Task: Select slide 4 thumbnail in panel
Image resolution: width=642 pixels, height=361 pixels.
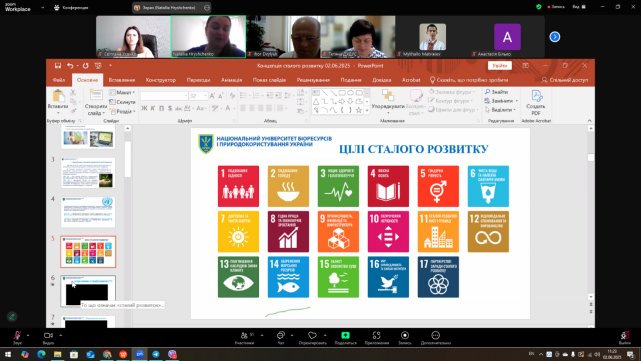Action: point(88,212)
